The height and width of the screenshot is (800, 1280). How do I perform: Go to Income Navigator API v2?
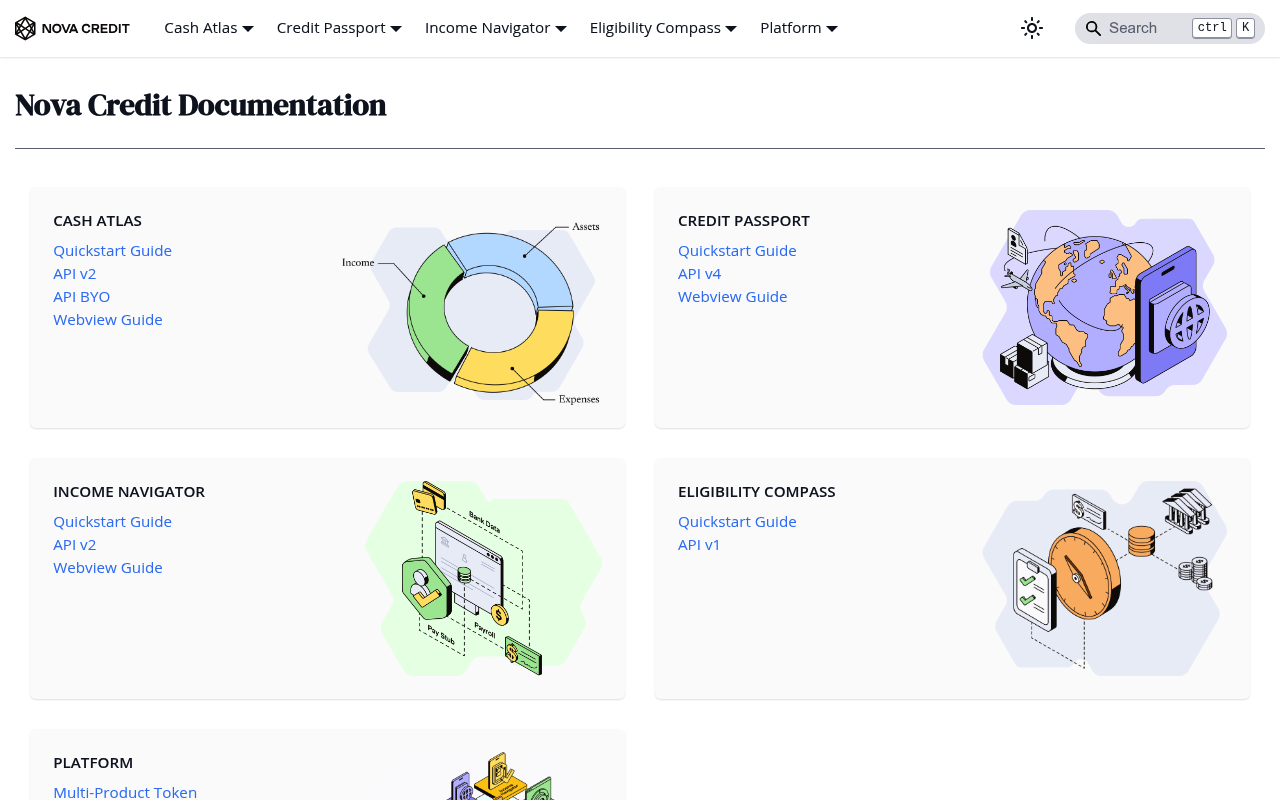pos(75,545)
